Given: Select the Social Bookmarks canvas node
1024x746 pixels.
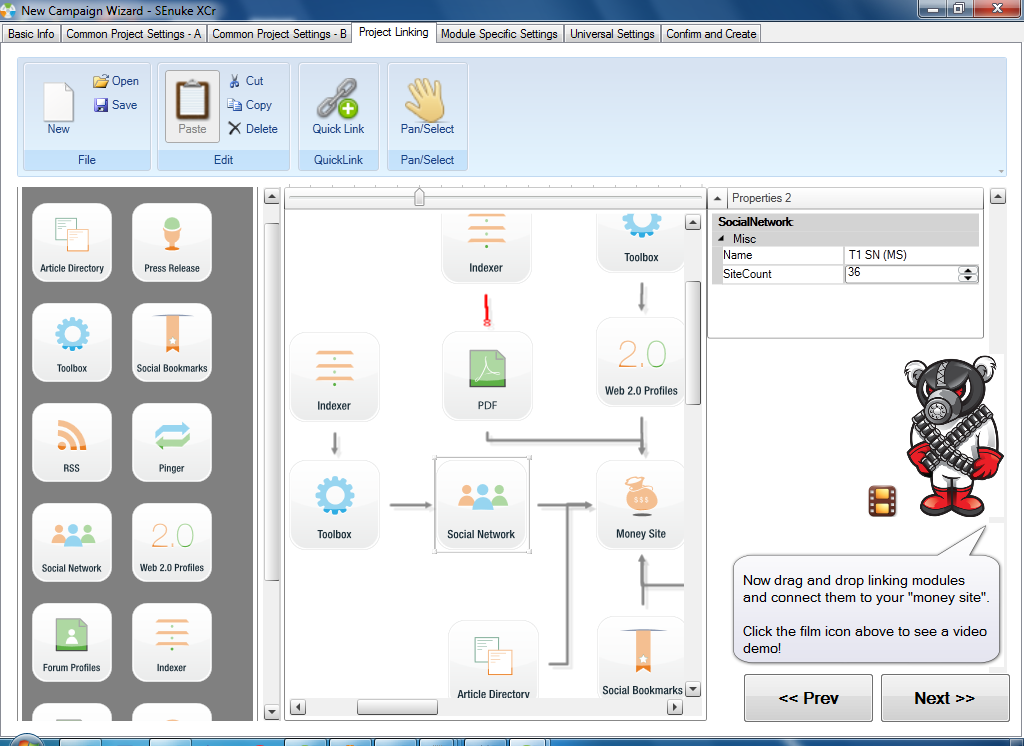Looking at the screenshot, I should [641, 657].
